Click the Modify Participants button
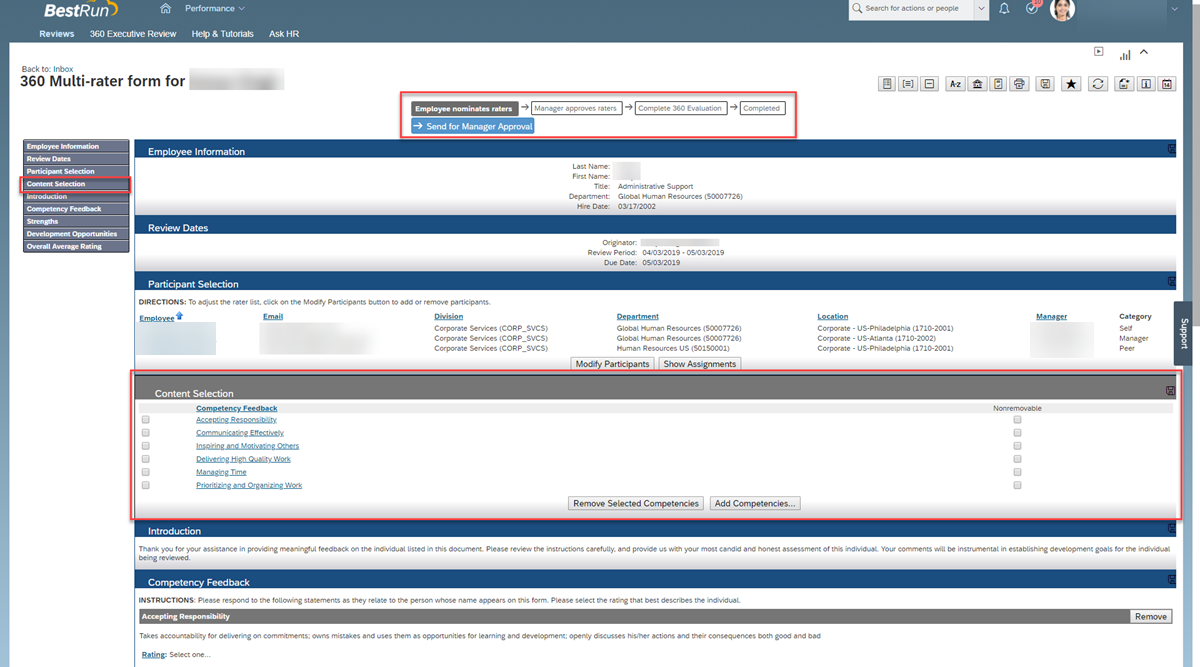The height and width of the screenshot is (667, 1200). [x=612, y=364]
